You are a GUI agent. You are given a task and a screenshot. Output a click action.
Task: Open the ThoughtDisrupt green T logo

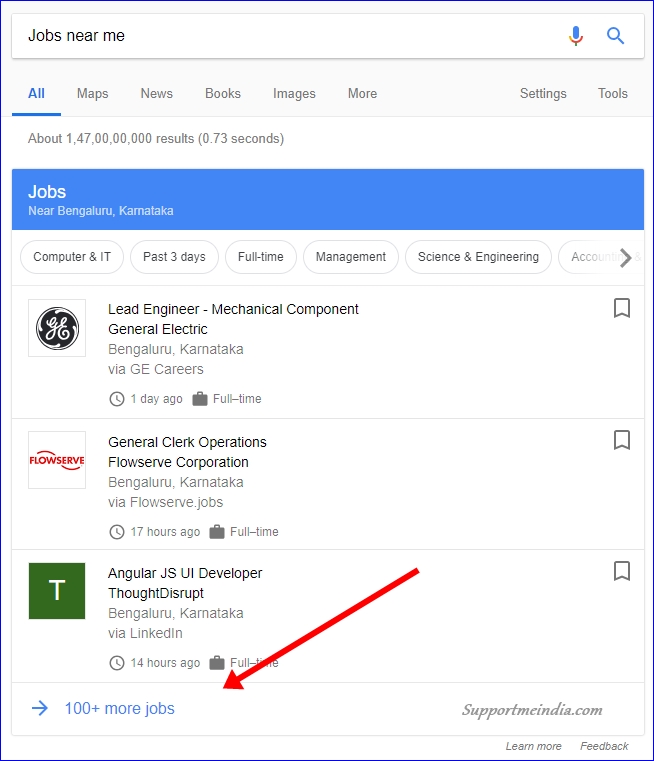point(57,591)
